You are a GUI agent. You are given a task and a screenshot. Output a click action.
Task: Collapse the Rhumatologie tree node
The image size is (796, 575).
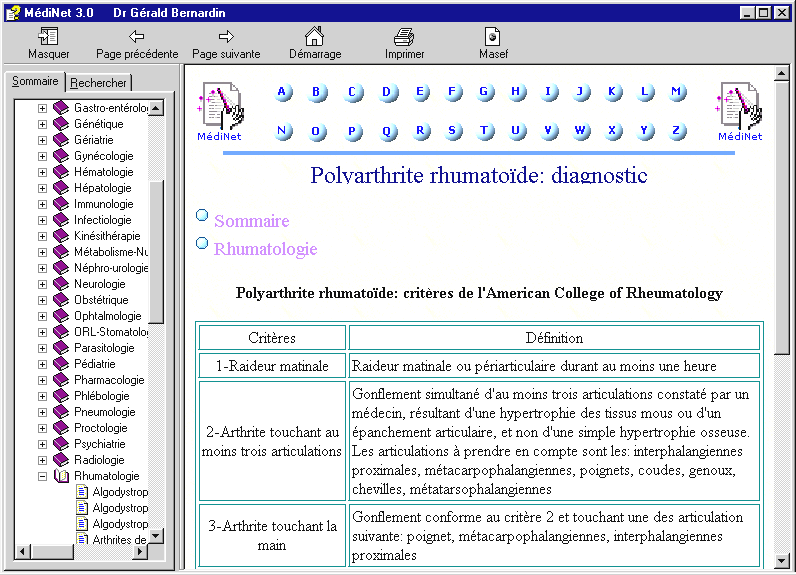point(42,476)
